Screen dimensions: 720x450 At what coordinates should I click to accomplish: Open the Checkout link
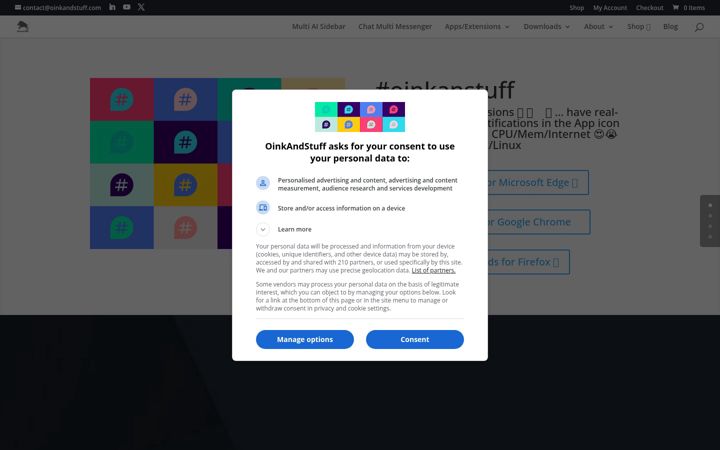tap(649, 7)
